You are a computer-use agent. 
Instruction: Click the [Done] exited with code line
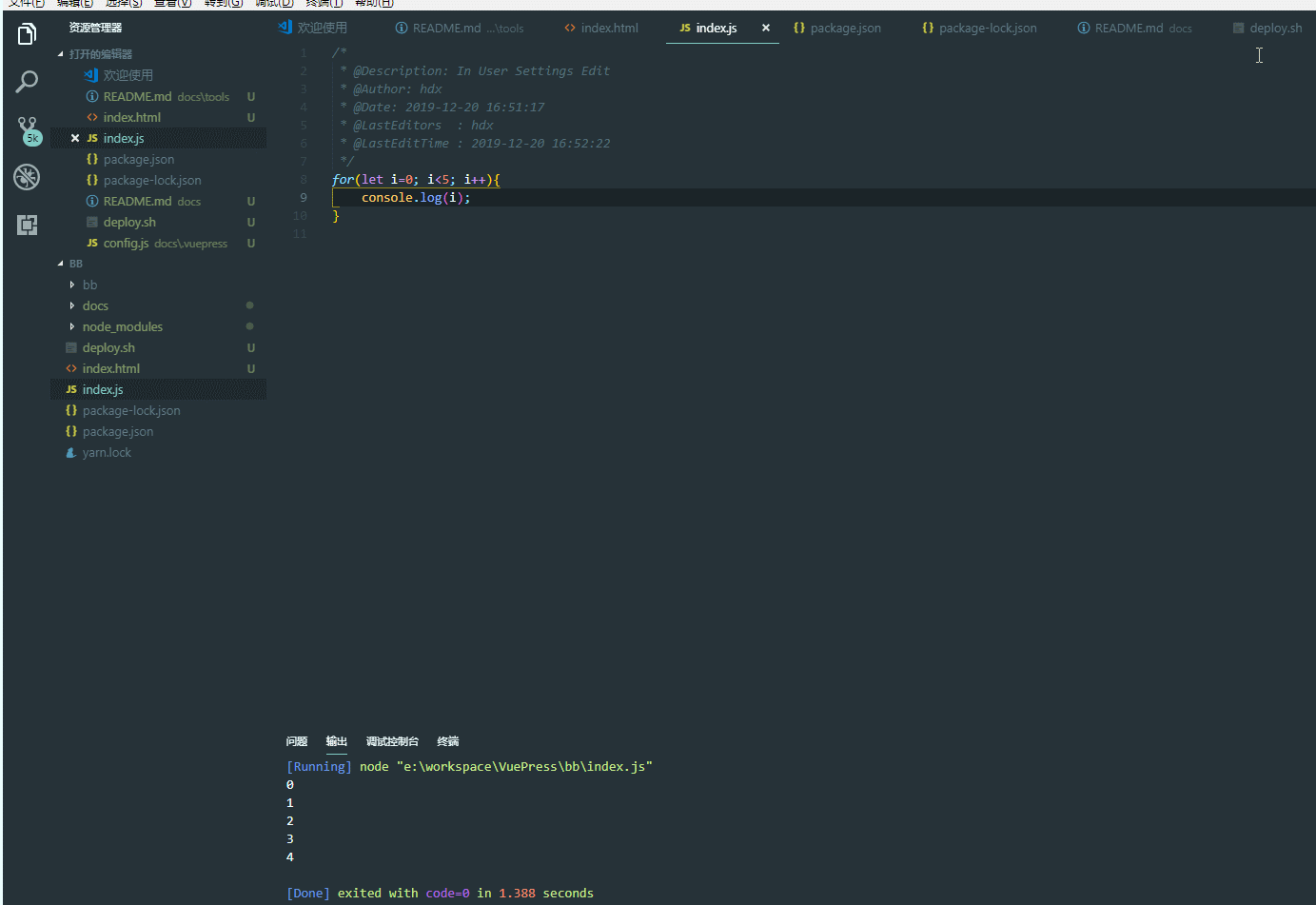440,893
